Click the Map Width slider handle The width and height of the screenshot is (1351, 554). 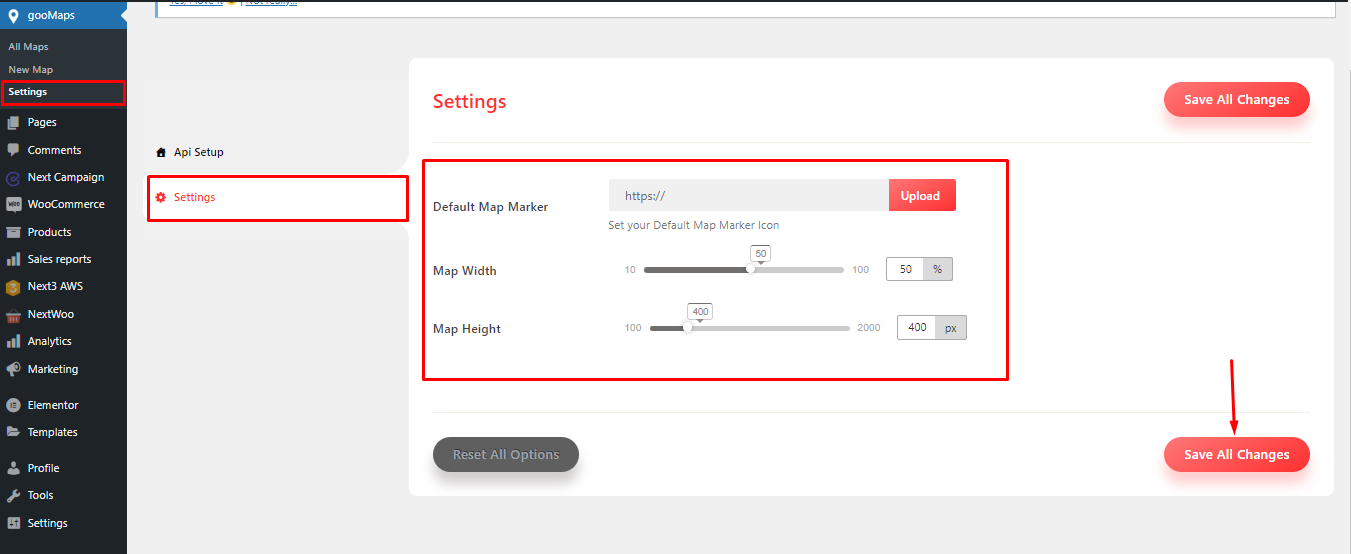tap(751, 269)
